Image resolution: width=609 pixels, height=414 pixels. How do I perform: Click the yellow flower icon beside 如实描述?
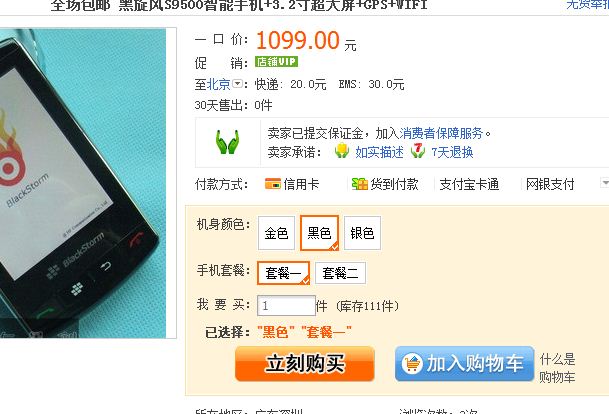[342, 151]
